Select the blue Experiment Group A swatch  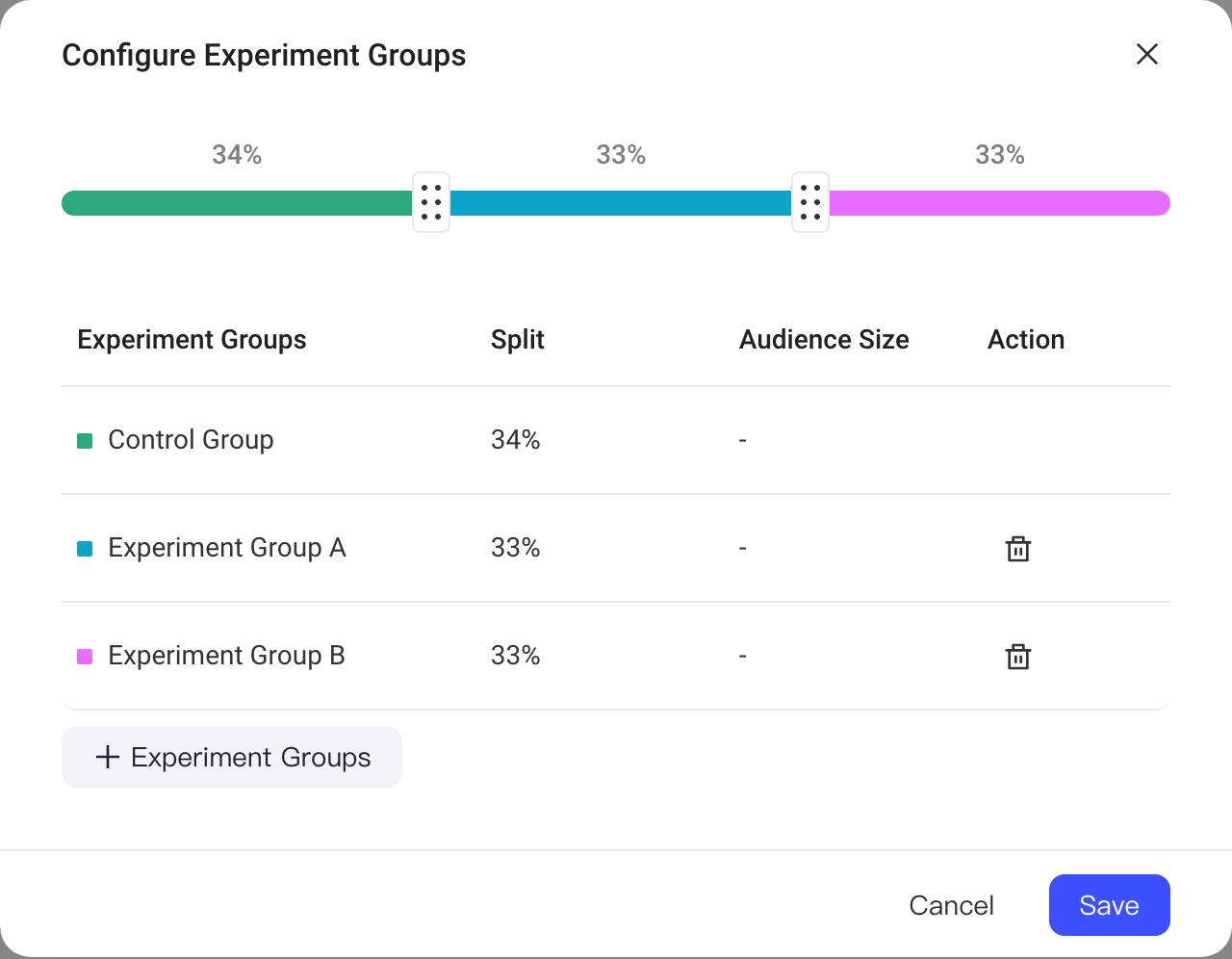pyautogui.click(x=85, y=549)
